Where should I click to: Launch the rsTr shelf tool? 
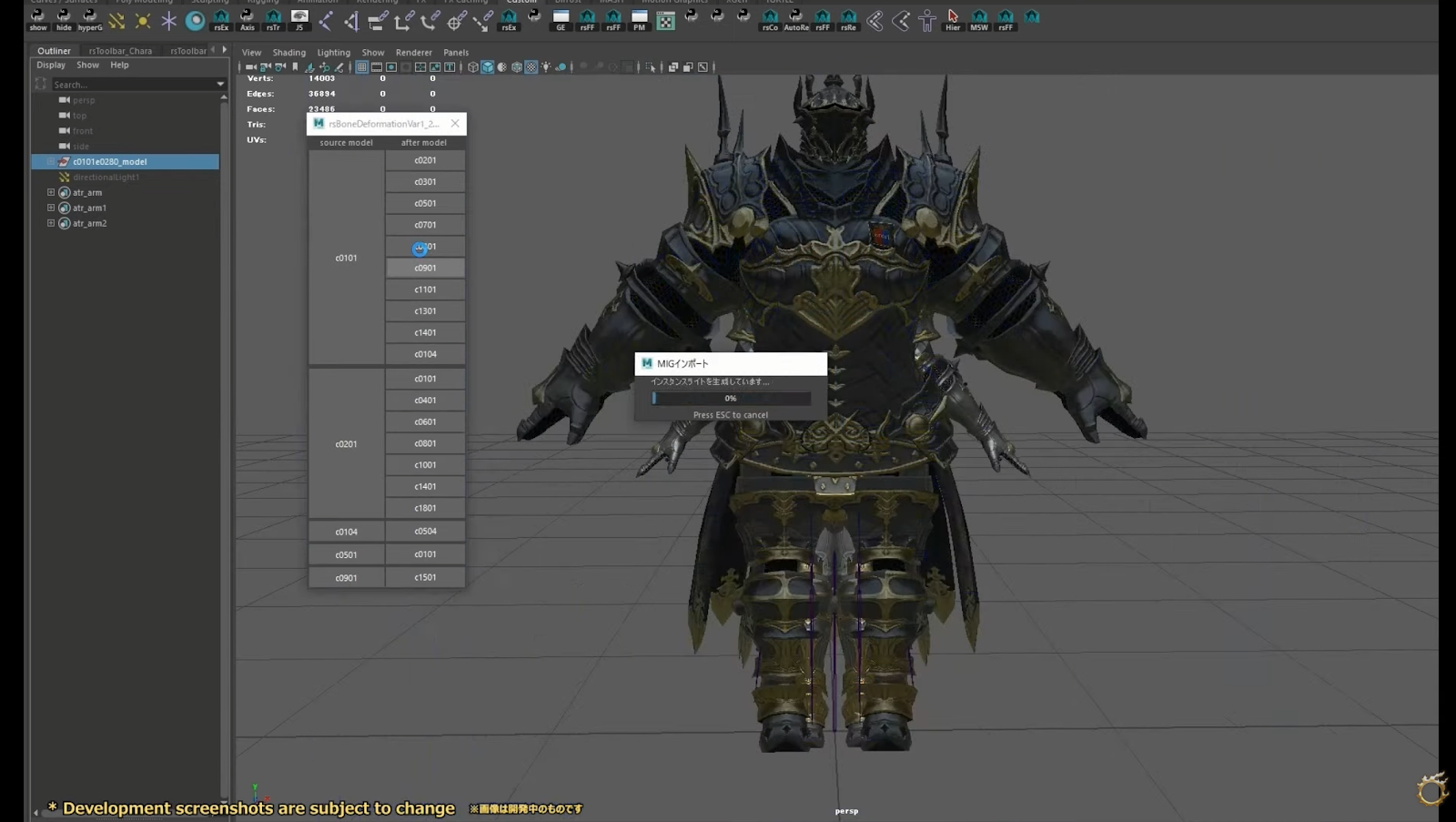click(x=273, y=20)
